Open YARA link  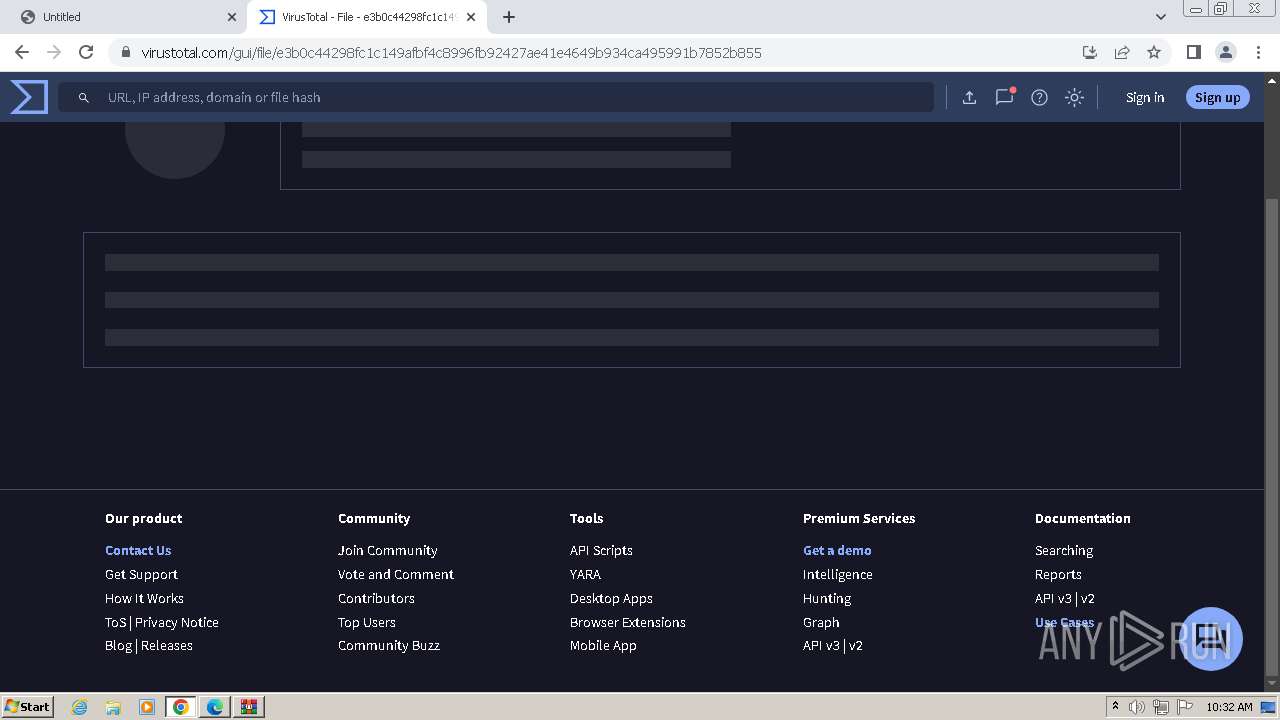tap(585, 574)
